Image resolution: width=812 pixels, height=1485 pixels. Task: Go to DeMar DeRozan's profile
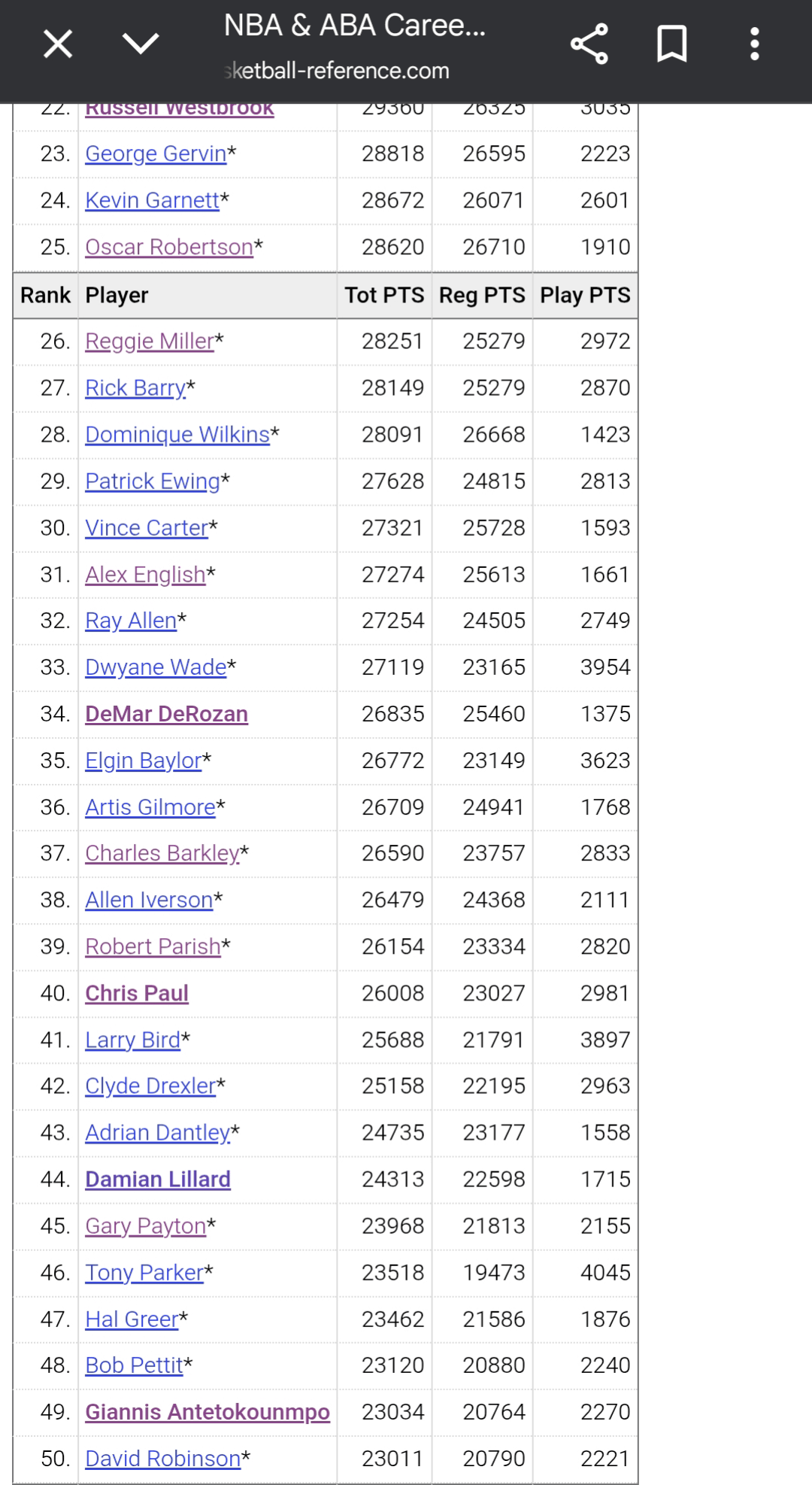166,714
